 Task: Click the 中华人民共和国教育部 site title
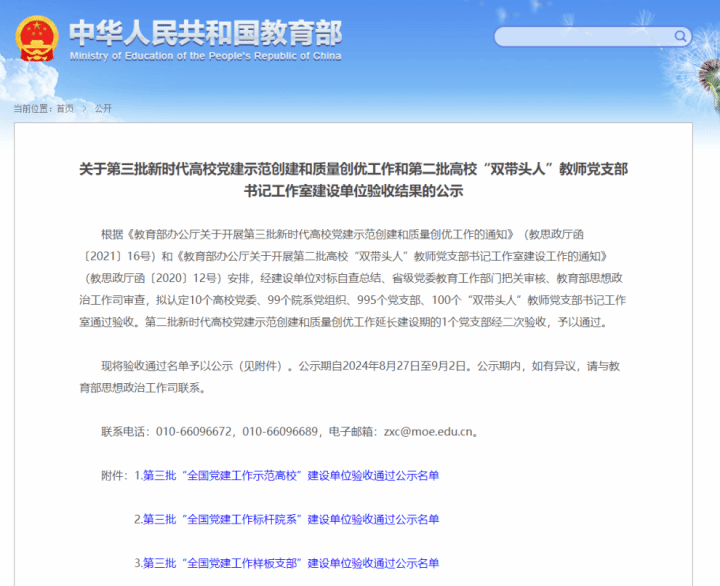click(205, 32)
